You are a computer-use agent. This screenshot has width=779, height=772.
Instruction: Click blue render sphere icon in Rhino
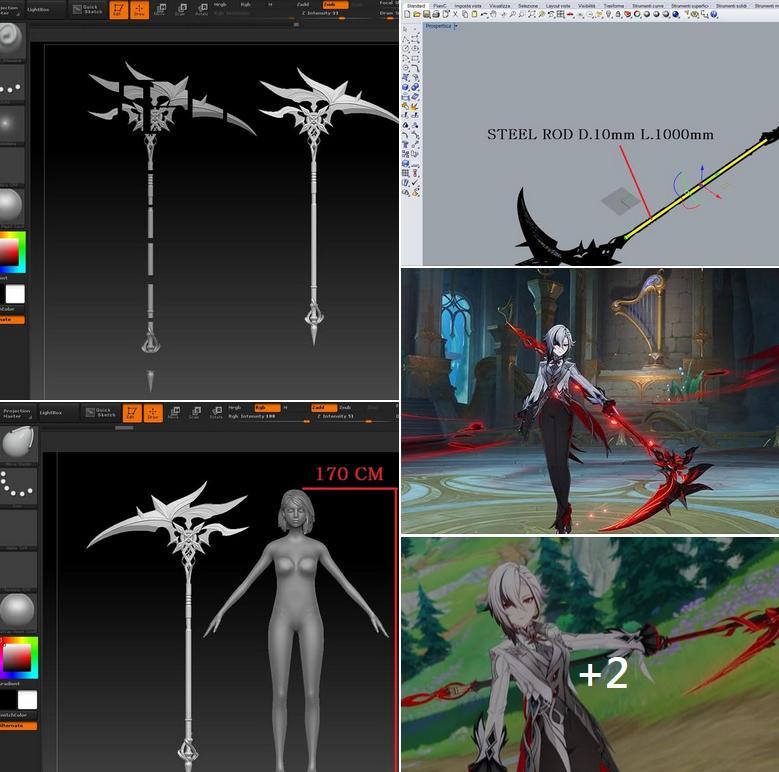pyautogui.click(x=675, y=14)
